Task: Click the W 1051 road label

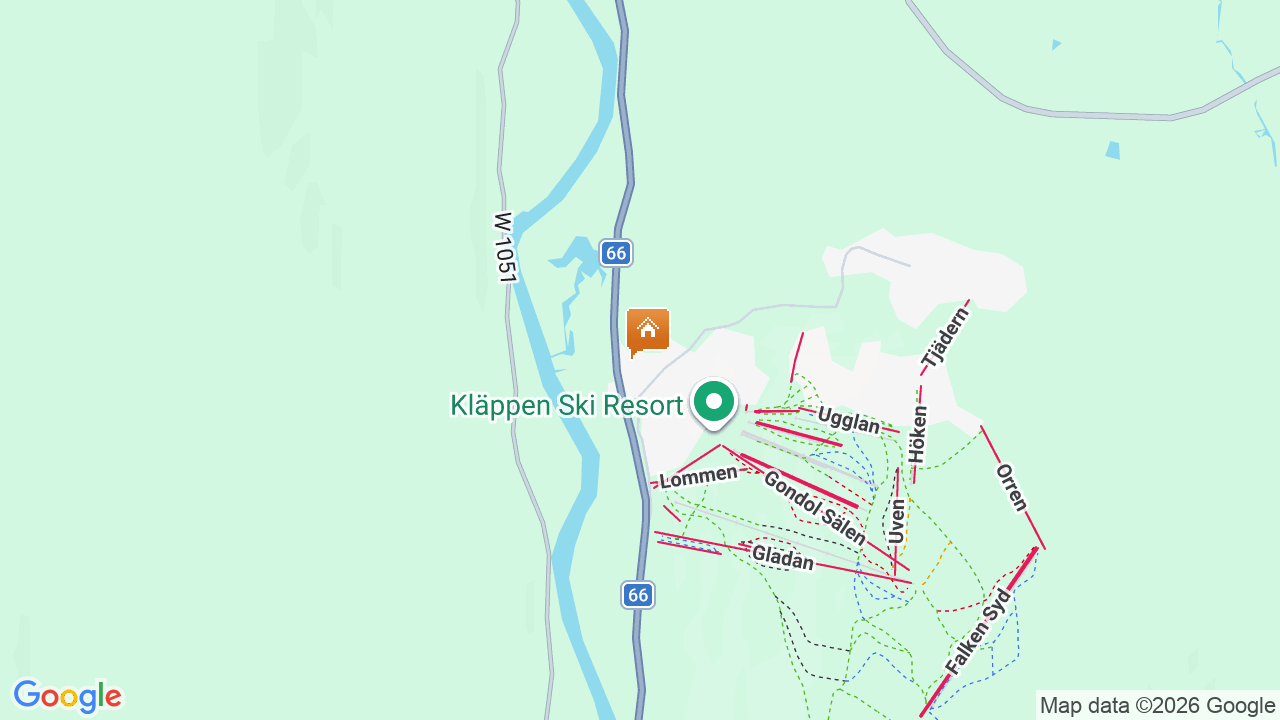Action: [504, 247]
